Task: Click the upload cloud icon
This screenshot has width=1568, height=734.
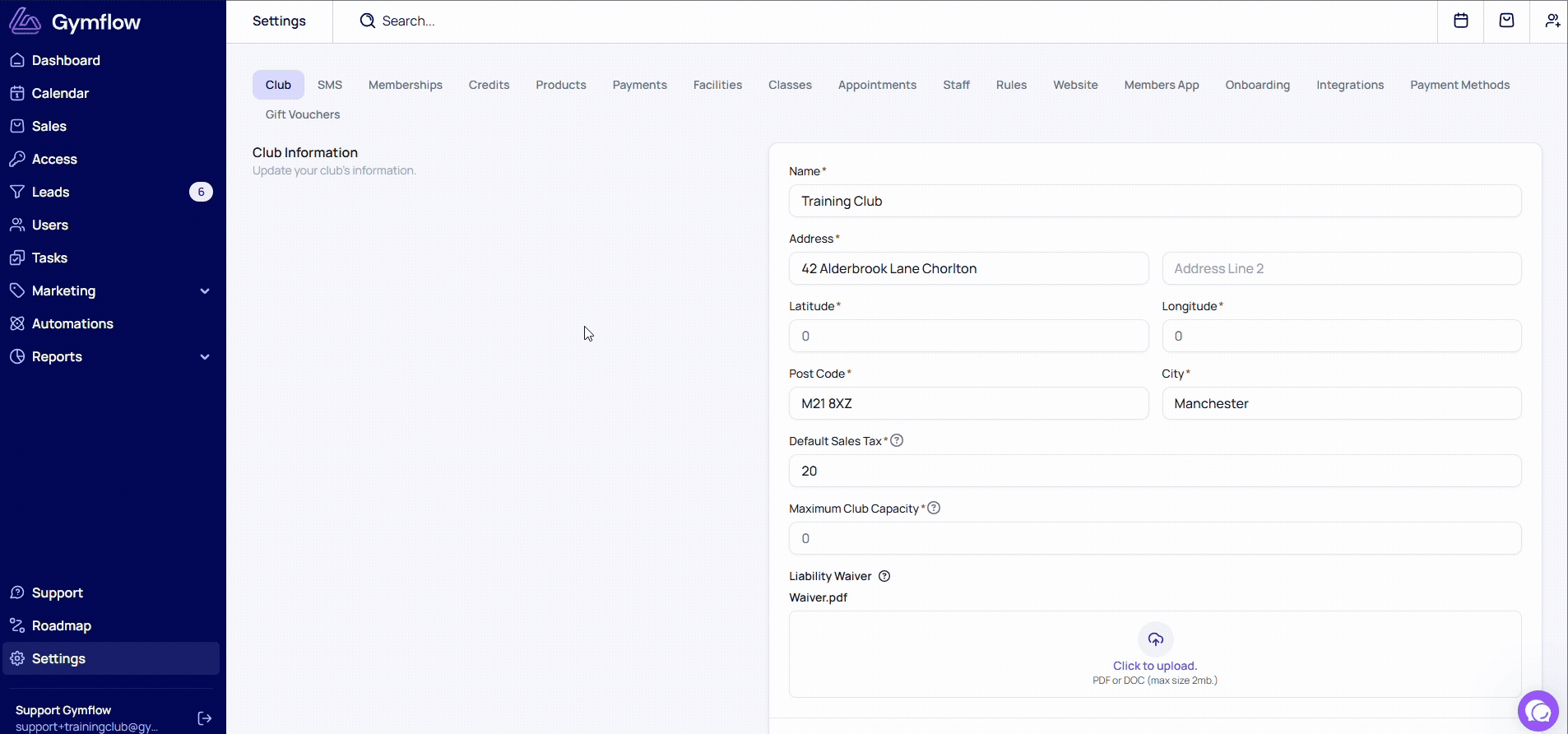Action: (x=1155, y=639)
